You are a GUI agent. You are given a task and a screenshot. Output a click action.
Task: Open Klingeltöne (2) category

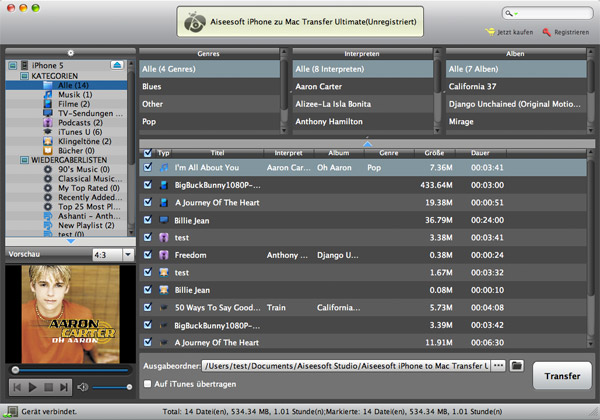coord(85,141)
